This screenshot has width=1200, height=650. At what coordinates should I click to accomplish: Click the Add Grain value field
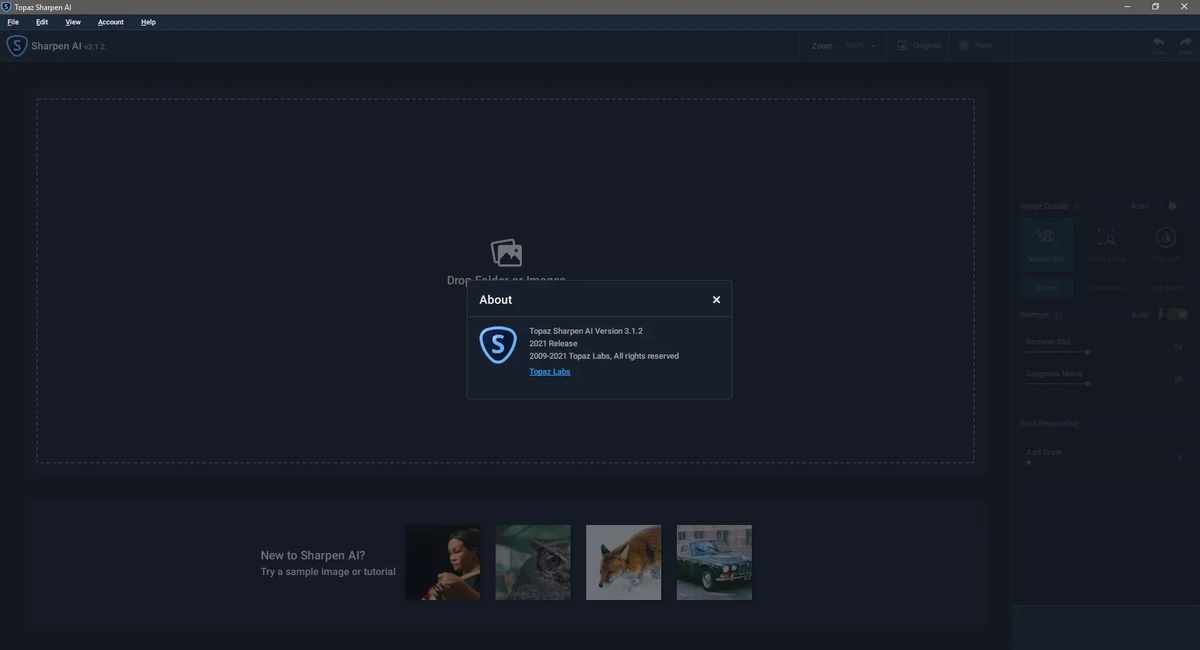1177,458
